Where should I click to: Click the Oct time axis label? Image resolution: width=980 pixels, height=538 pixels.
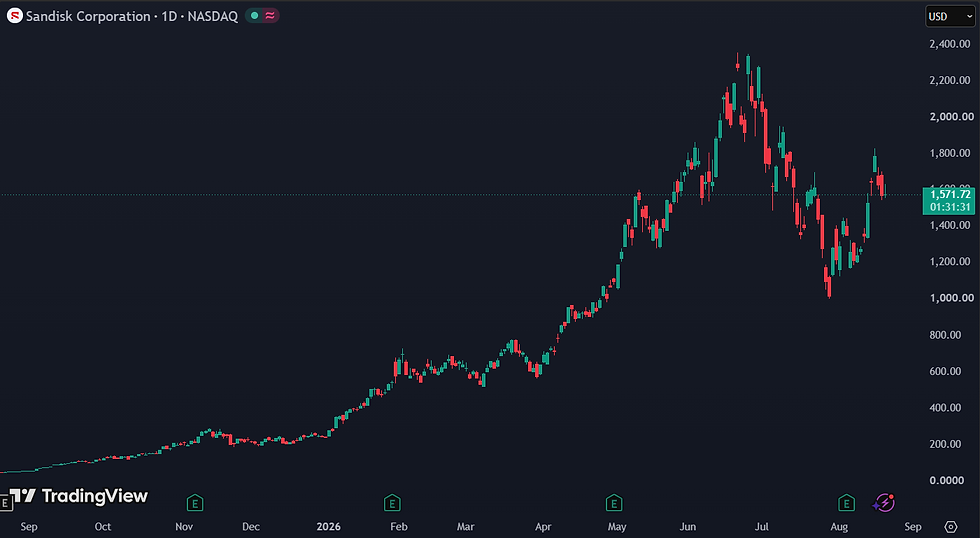click(102, 527)
